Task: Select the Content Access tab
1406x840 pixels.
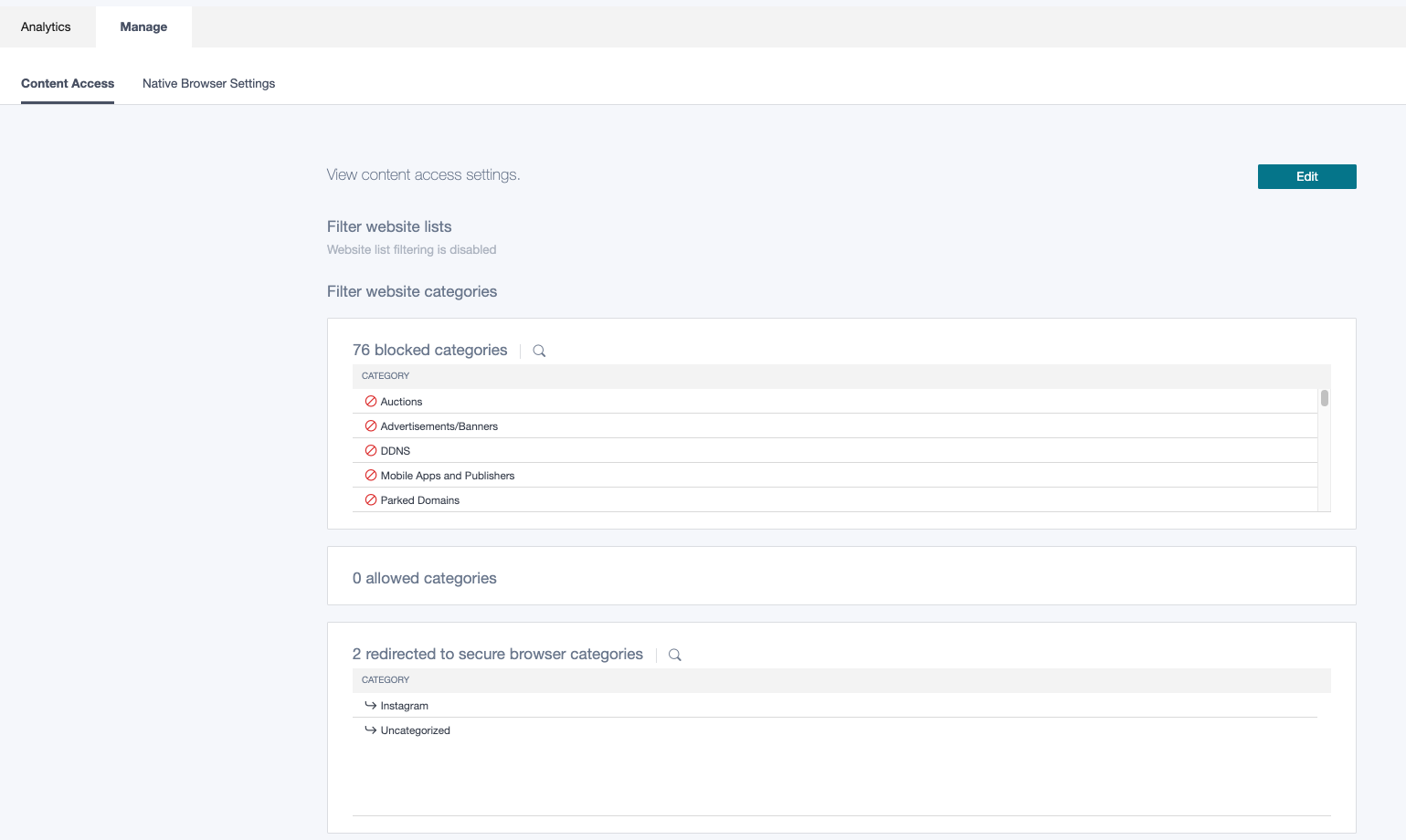Action: (68, 84)
